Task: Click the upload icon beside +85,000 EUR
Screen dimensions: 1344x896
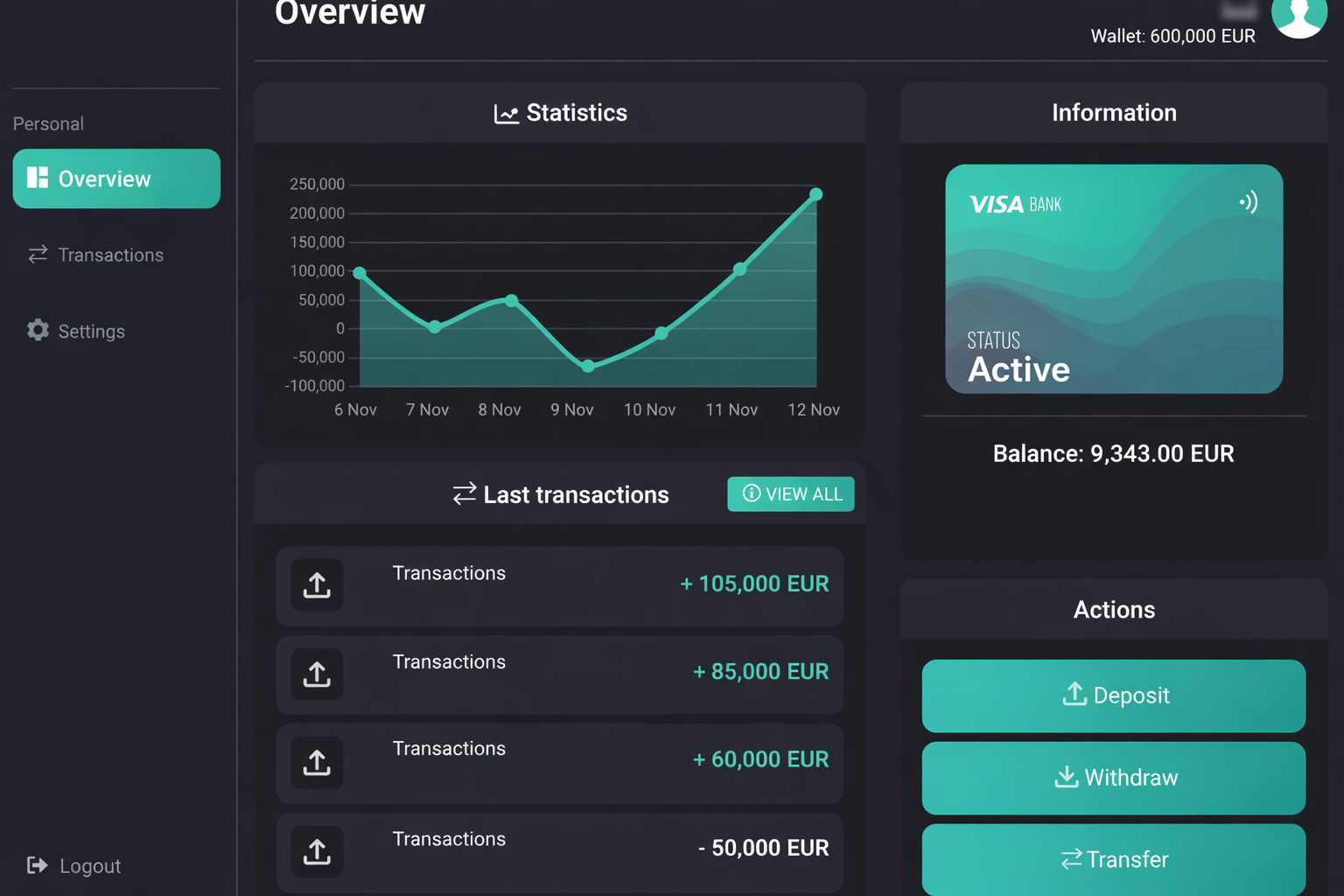Action: 317,674
